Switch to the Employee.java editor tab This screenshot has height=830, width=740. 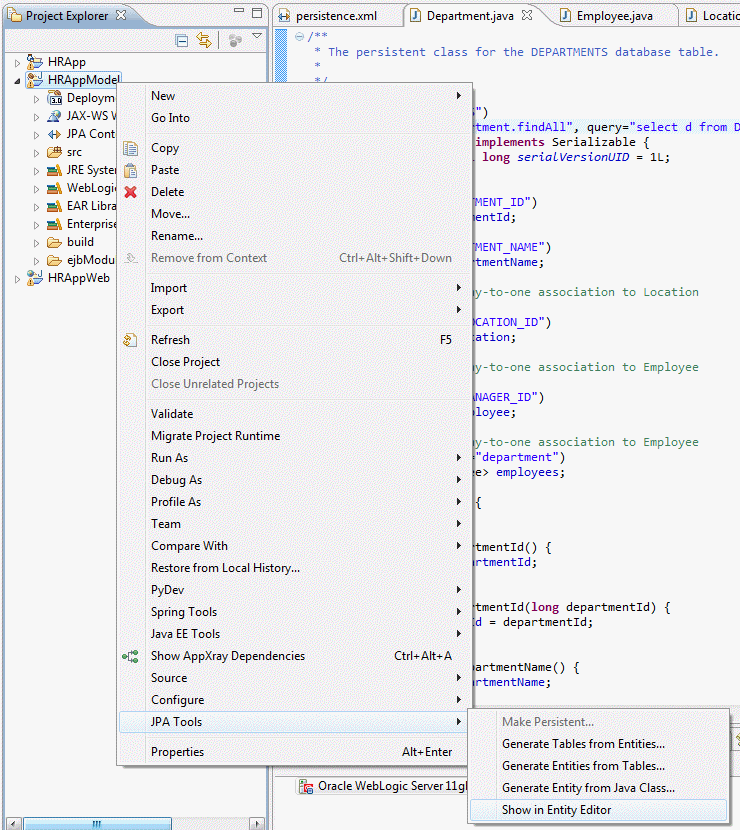[614, 16]
